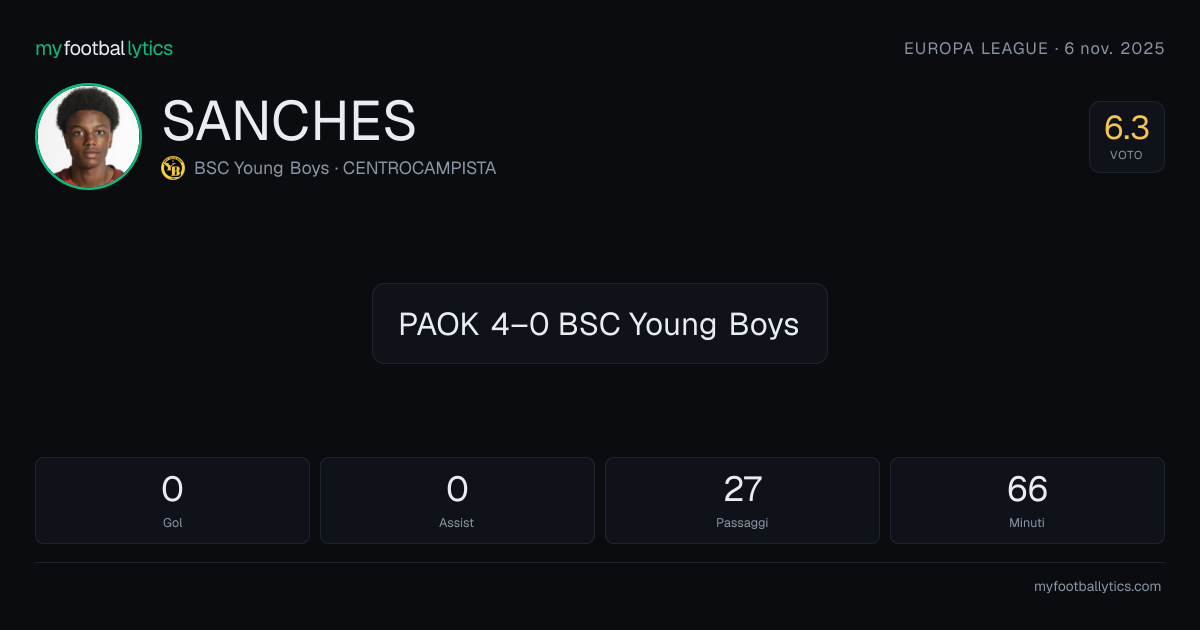Click the 66 Minuti stat card
Viewport: 1200px width, 630px height.
(x=1027, y=500)
